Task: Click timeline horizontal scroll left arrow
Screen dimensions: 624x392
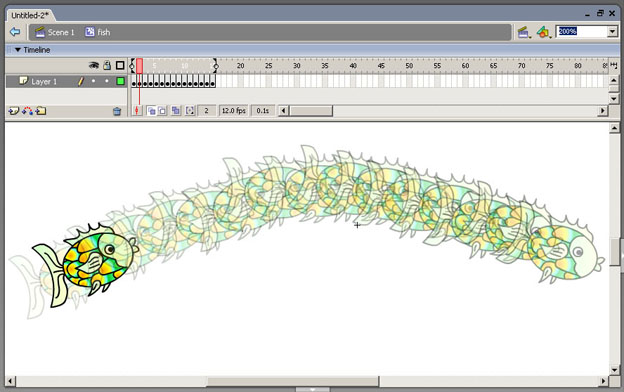Action: pyautogui.click(x=283, y=111)
